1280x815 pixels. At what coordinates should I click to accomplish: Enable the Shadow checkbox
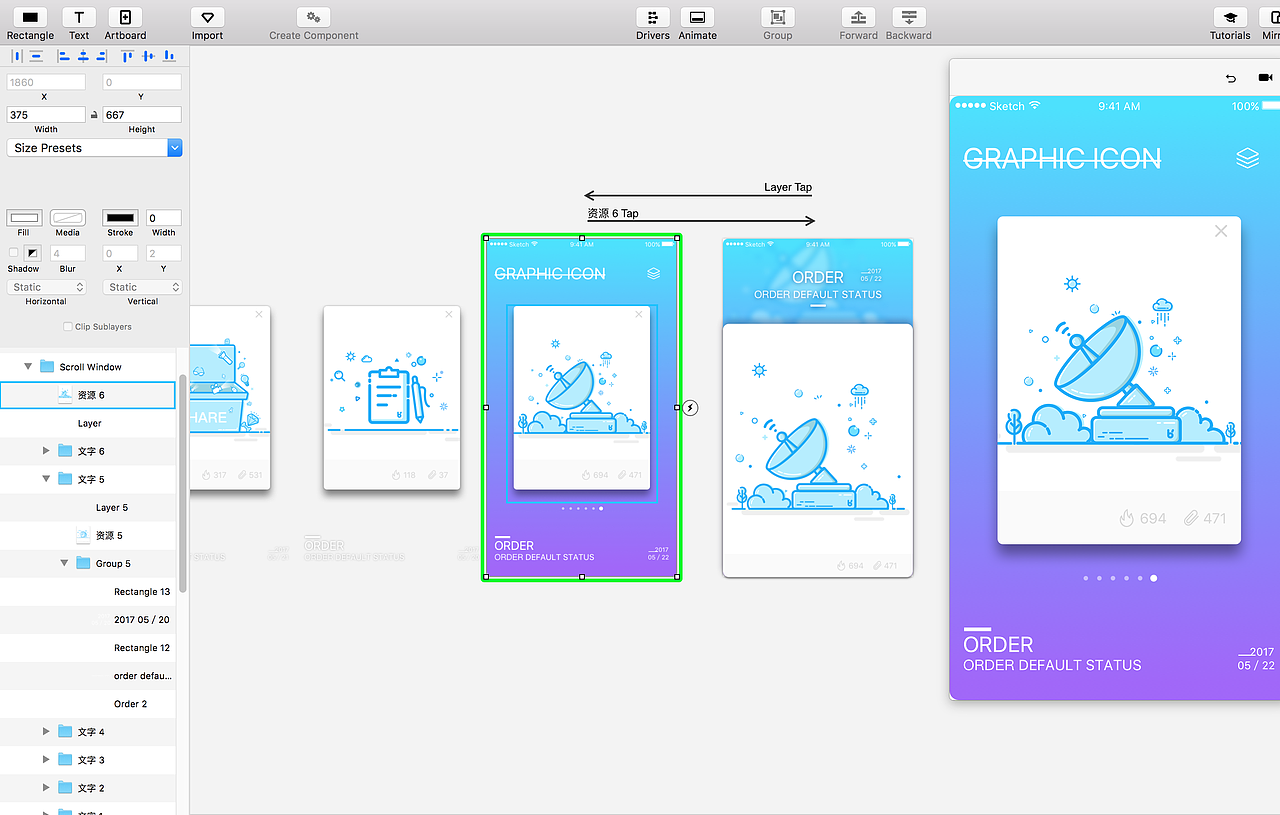coord(13,253)
